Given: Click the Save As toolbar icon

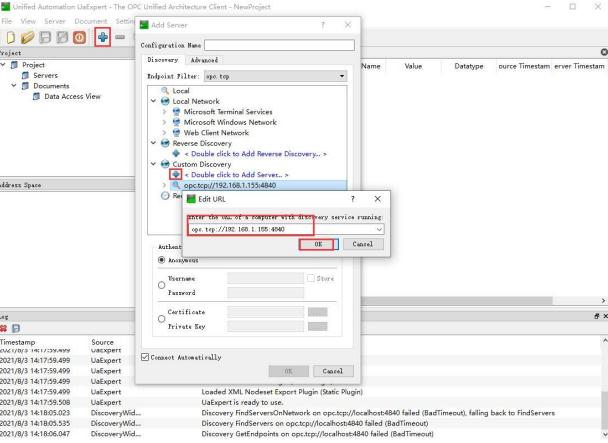Looking at the screenshot, I should 62,38.
